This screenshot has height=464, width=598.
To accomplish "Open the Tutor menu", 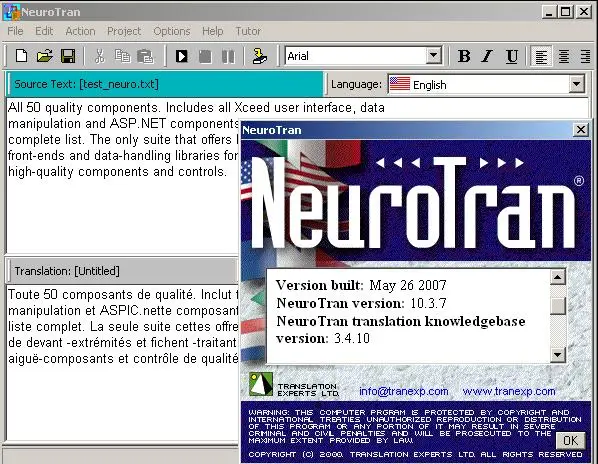I will [x=248, y=31].
